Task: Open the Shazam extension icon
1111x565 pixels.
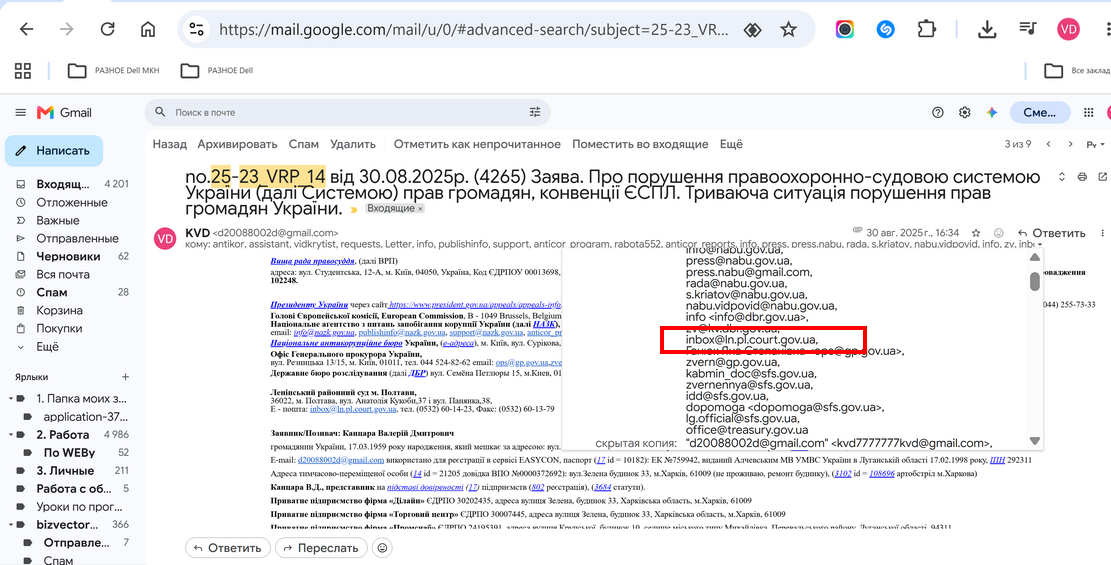Action: tap(885, 29)
